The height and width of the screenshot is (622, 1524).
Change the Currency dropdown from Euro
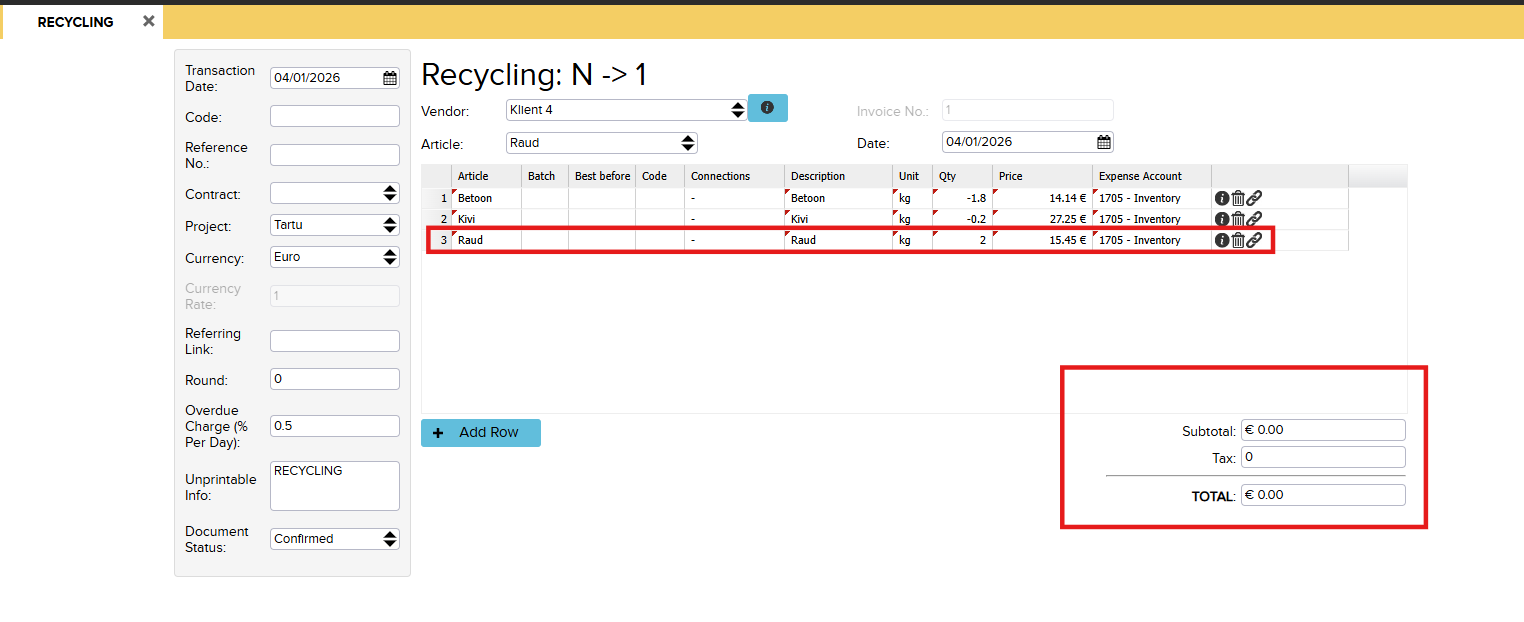coord(389,257)
